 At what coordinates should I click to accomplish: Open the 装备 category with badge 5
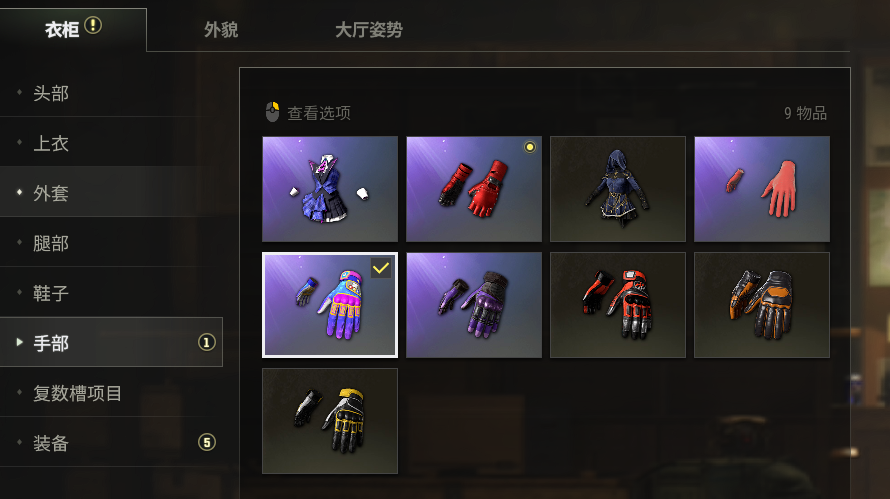tap(111, 442)
